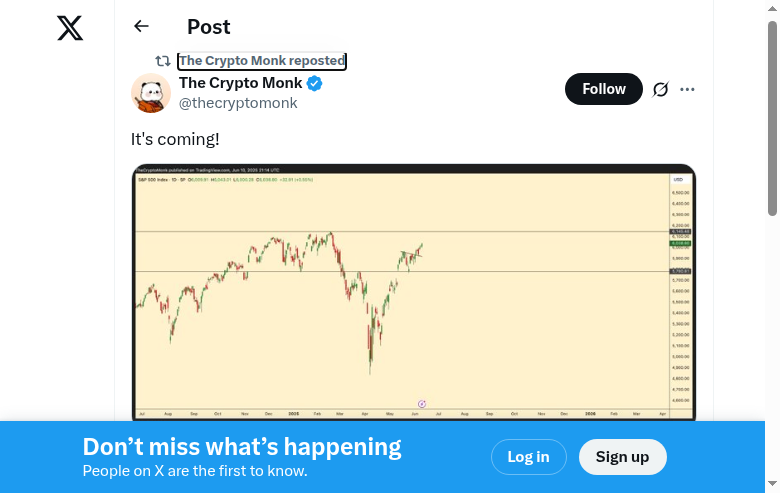
Task: Click the scrollbar up arrow
Action: (x=772, y=8)
